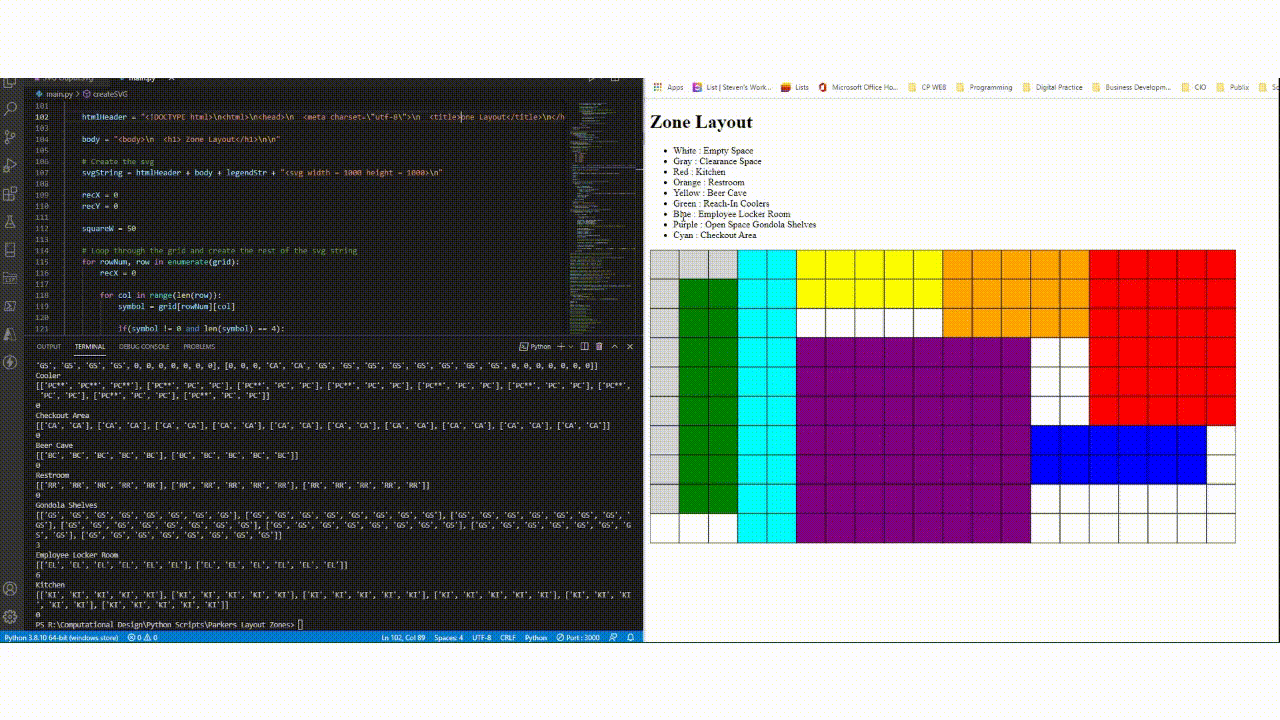Click the Manage gear icon
The image size is (1280, 720).
[11, 616]
